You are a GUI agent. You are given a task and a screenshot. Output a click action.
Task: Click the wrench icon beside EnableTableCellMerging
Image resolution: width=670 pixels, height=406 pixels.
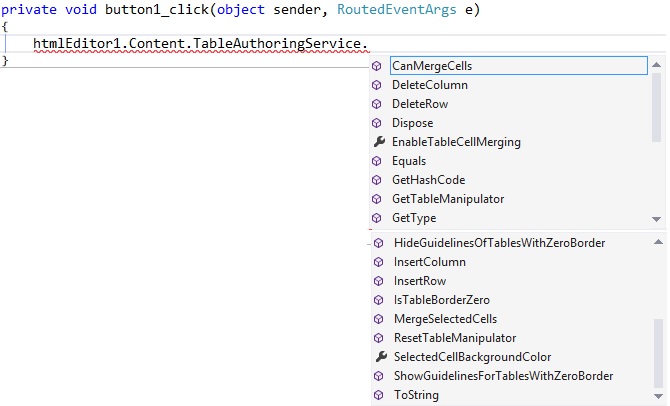tap(377, 142)
